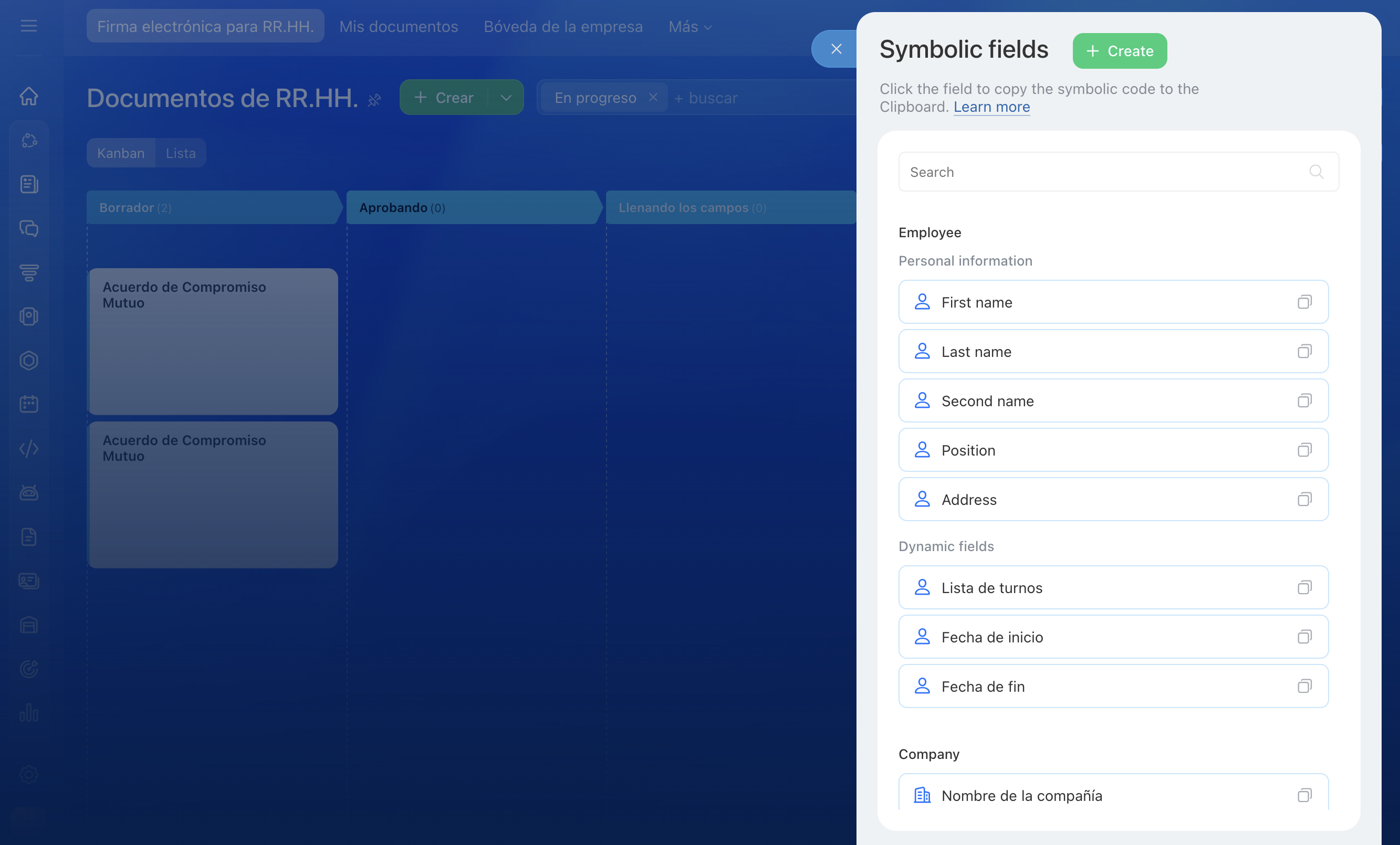This screenshot has height=845, width=1400.
Task: Open the calendar icon in sidebar
Action: tap(29, 404)
